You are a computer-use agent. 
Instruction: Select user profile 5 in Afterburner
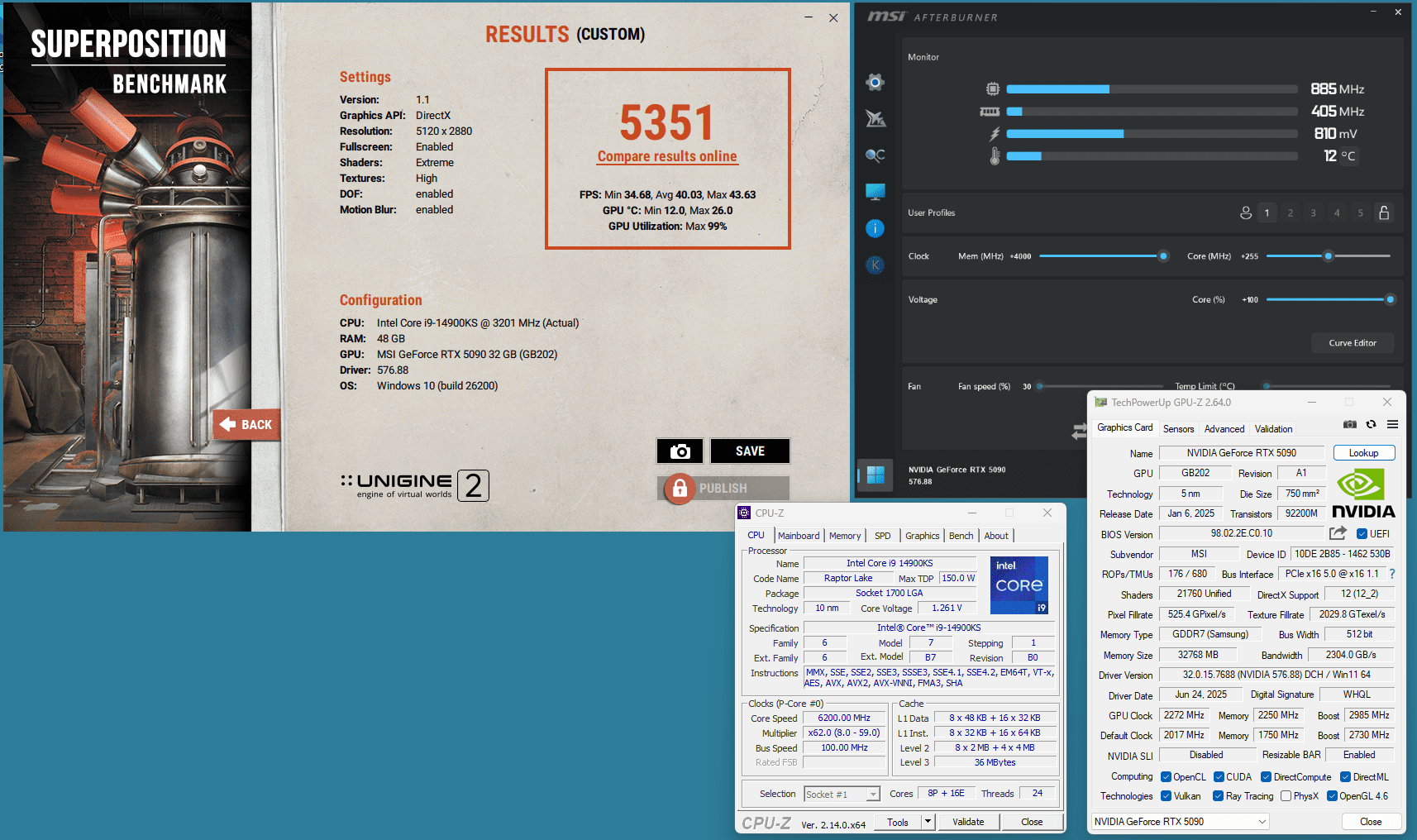pos(1360,213)
